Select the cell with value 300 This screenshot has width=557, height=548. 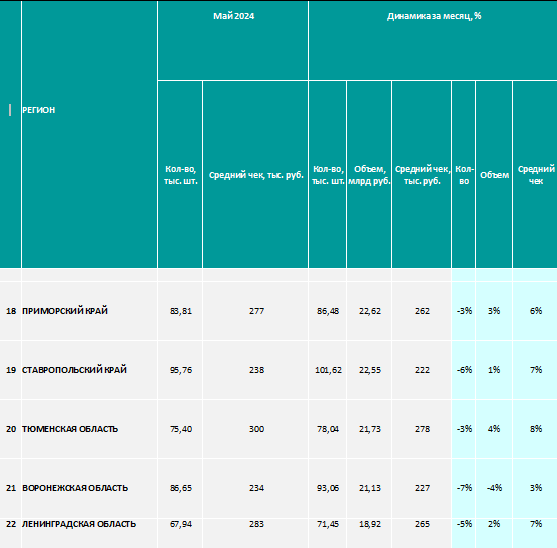coord(256,429)
